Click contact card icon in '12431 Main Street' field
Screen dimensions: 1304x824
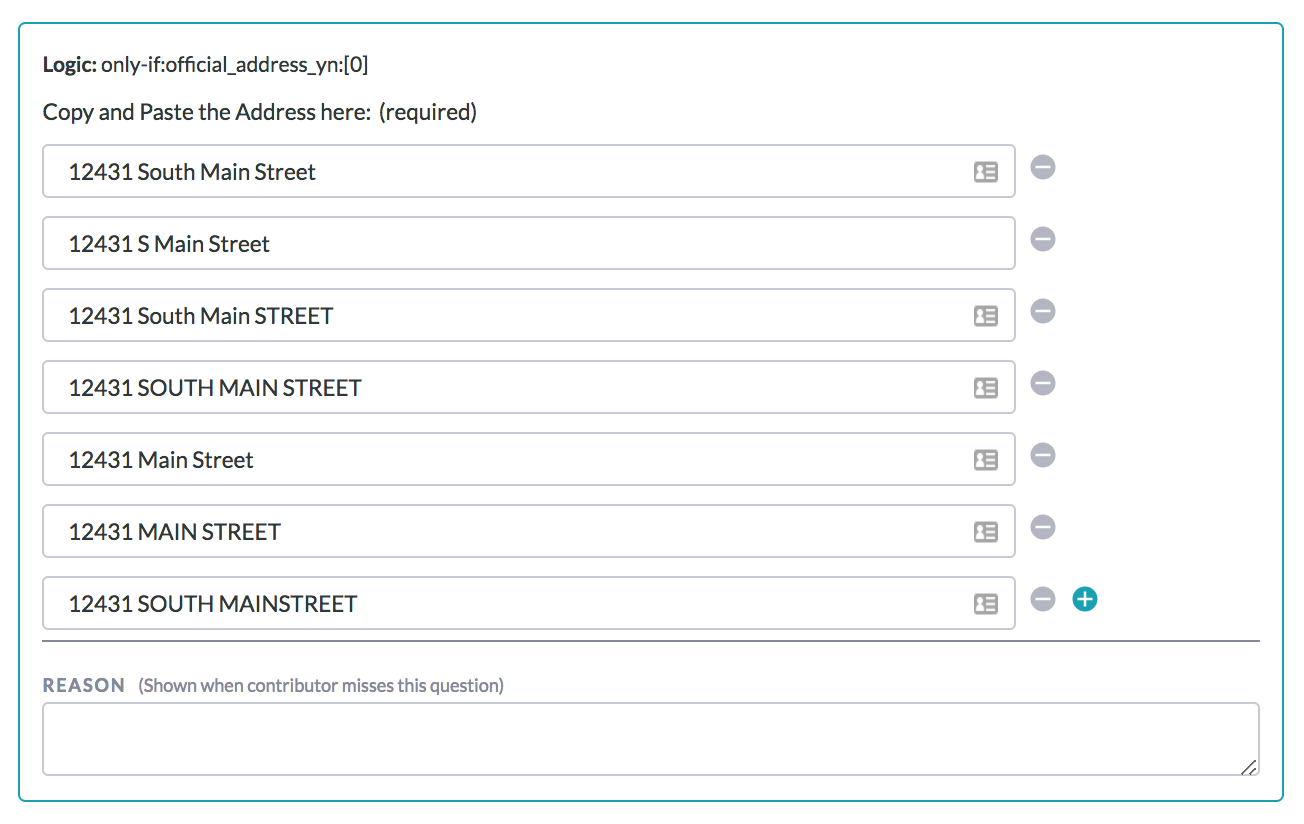click(986, 460)
